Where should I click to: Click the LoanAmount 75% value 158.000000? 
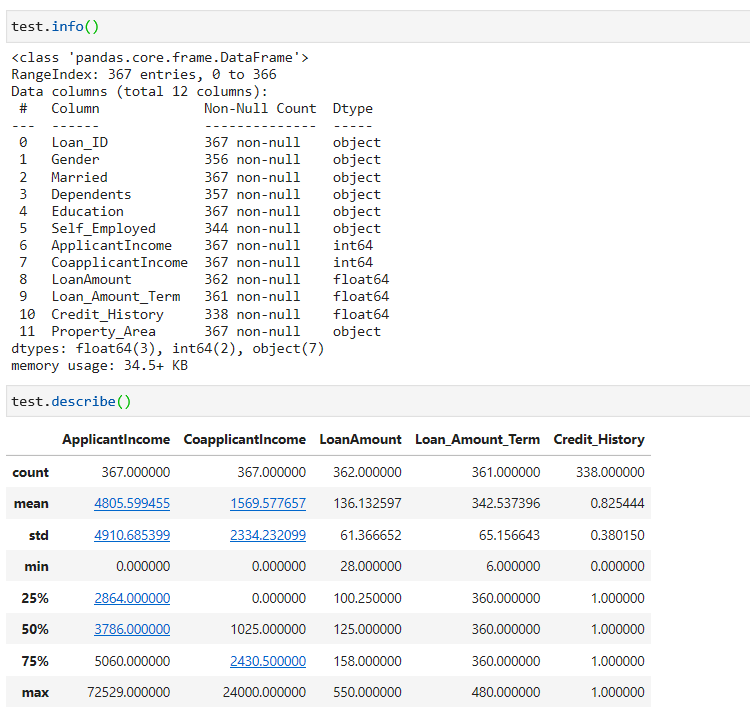click(x=367, y=661)
